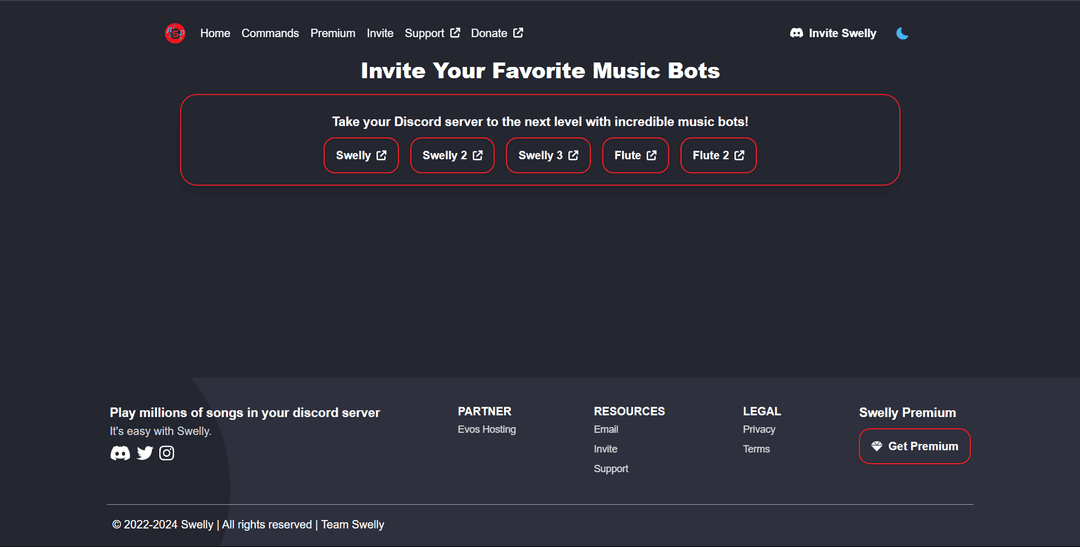Viewport: 1080px width, 547px height.
Task: Open the Evos Hosting partner link
Action: [487, 429]
